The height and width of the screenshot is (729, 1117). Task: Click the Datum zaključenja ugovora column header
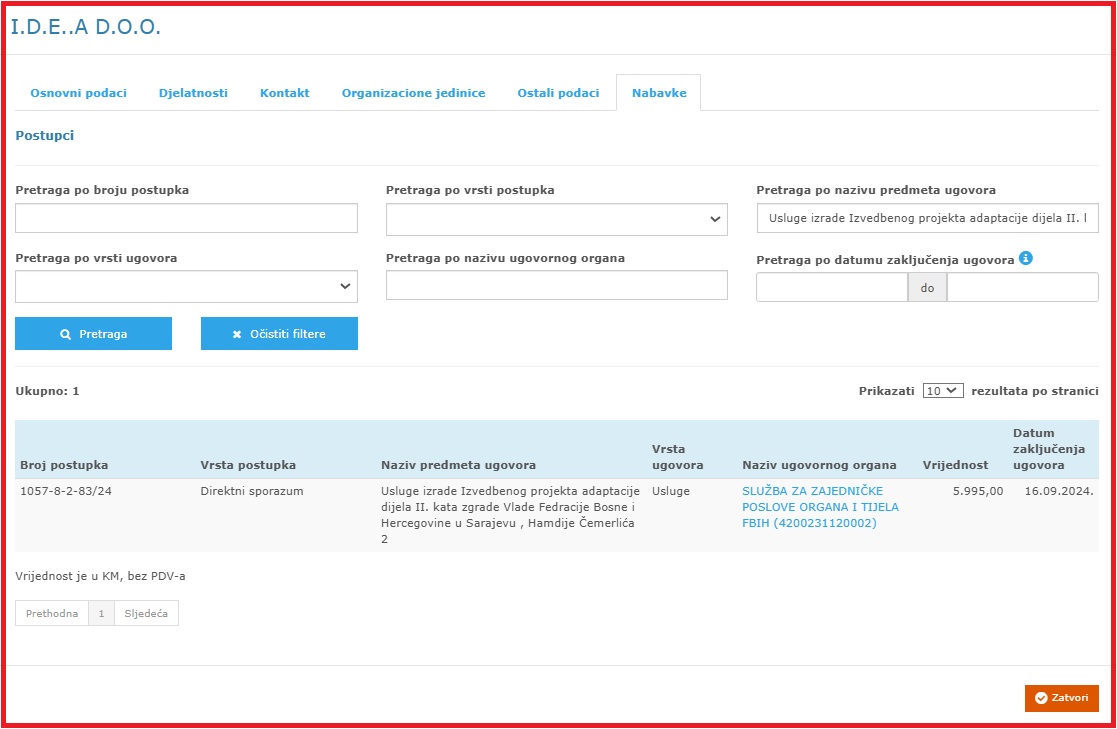[1049, 449]
